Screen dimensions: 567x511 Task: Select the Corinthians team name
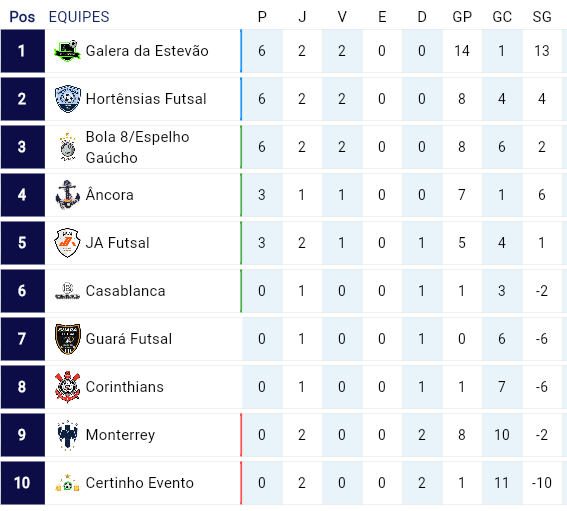pyautogui.click(x=125, y=387)
